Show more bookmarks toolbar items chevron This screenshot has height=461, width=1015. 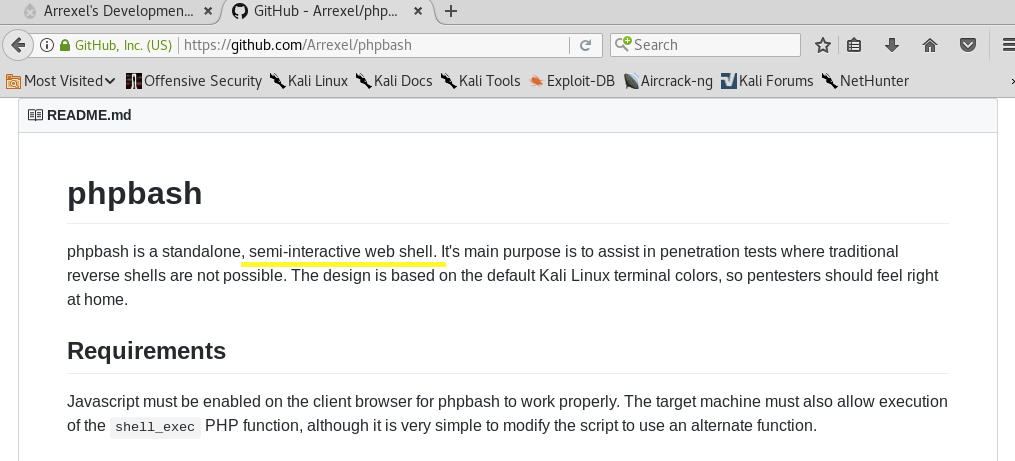click(1012, 81)
